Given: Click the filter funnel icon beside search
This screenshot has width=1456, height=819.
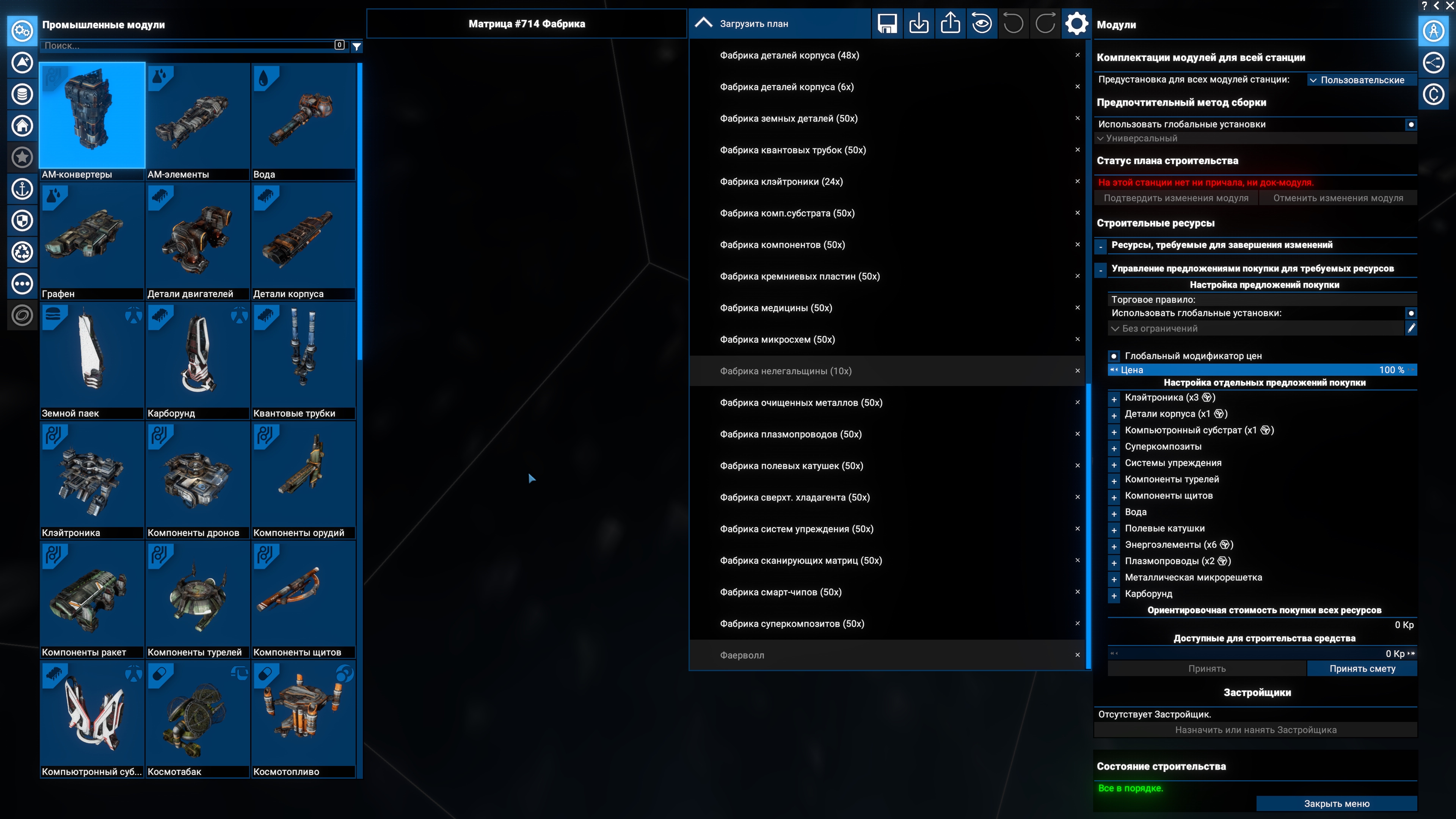Looking at the screenshot, I should pos(357,46).
